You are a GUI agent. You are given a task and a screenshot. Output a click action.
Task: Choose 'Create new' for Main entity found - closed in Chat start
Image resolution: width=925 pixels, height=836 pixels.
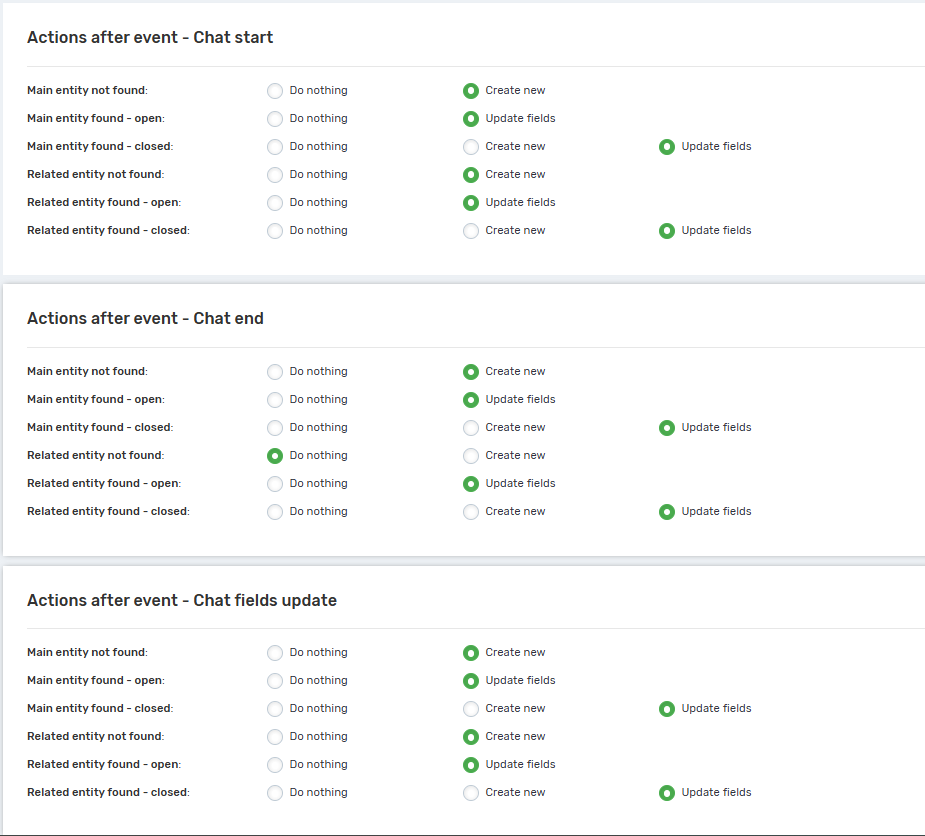[x=471, y=147]
